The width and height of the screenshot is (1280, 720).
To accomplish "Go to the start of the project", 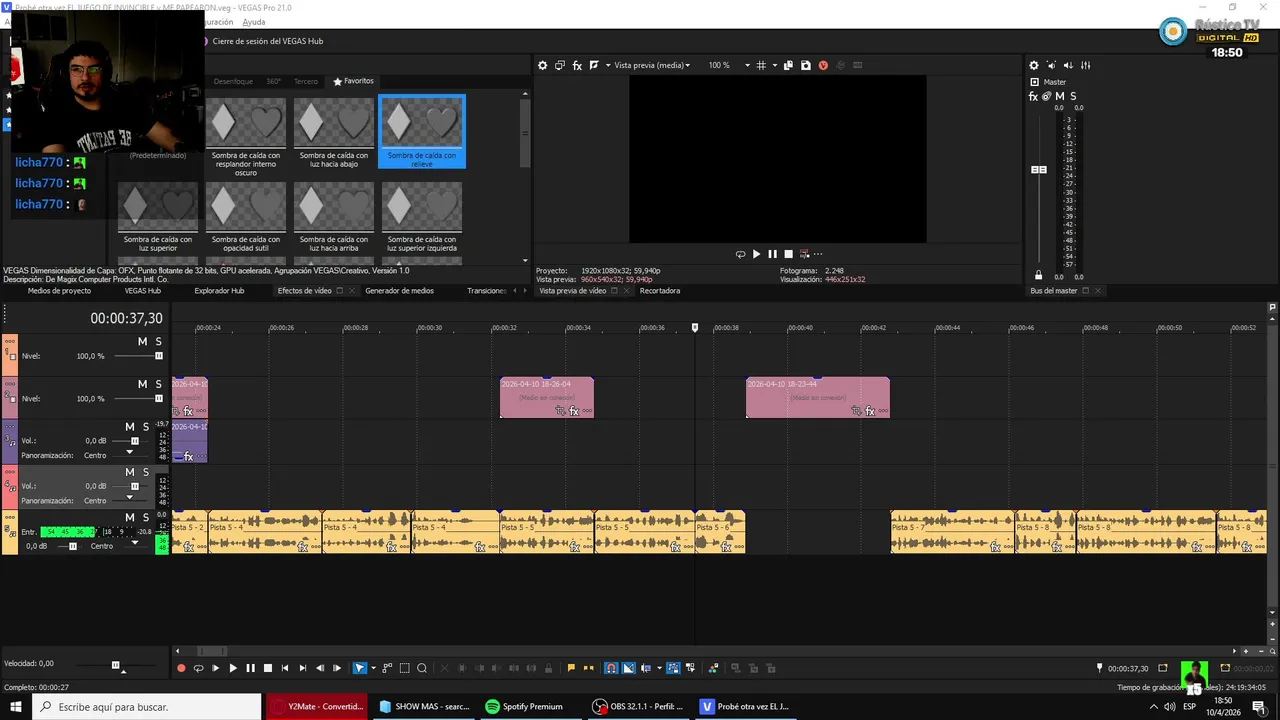I will pos(285,668).
